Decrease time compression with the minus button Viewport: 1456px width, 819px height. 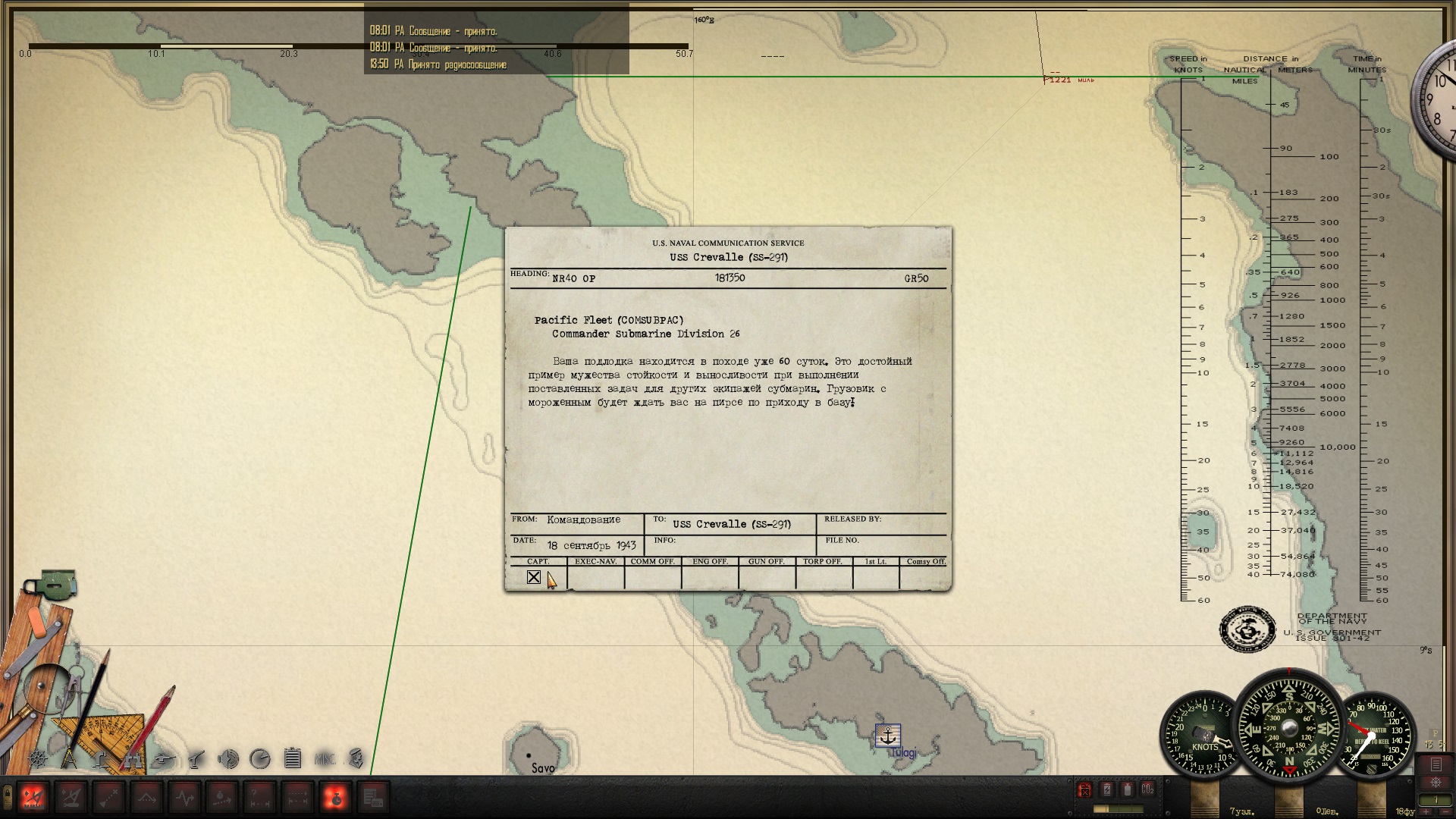click(x=1446, y=811)
